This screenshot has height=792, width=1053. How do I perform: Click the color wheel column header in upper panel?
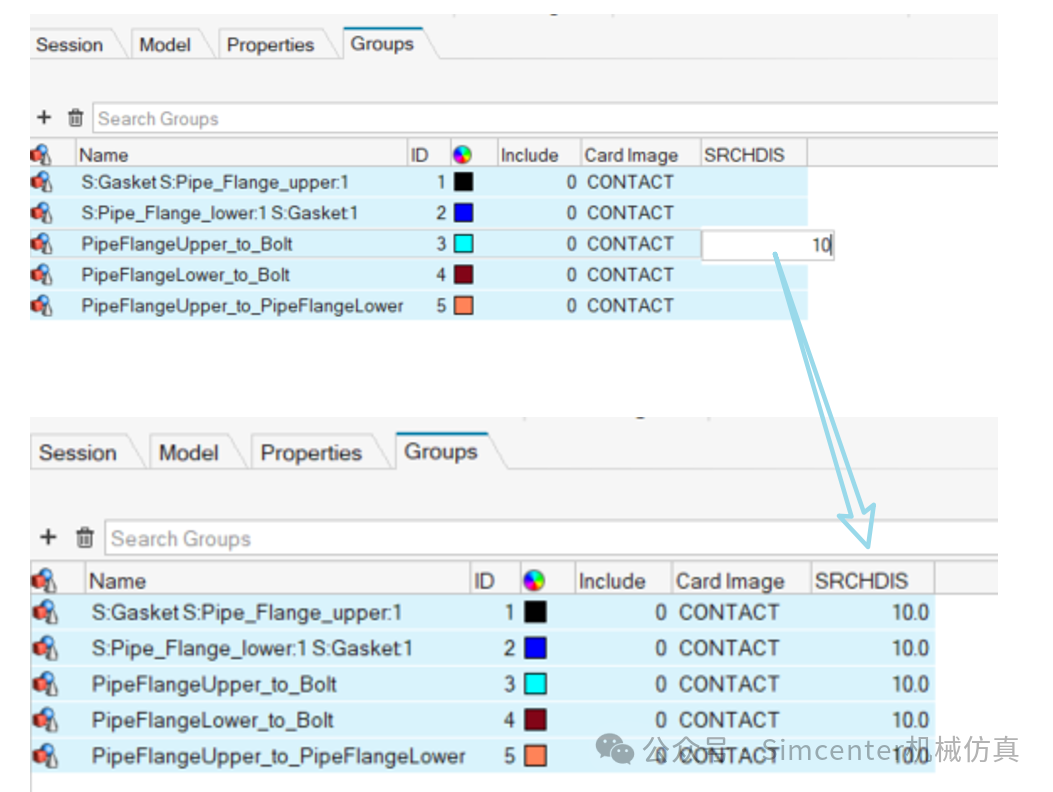(x=462, y=155)
